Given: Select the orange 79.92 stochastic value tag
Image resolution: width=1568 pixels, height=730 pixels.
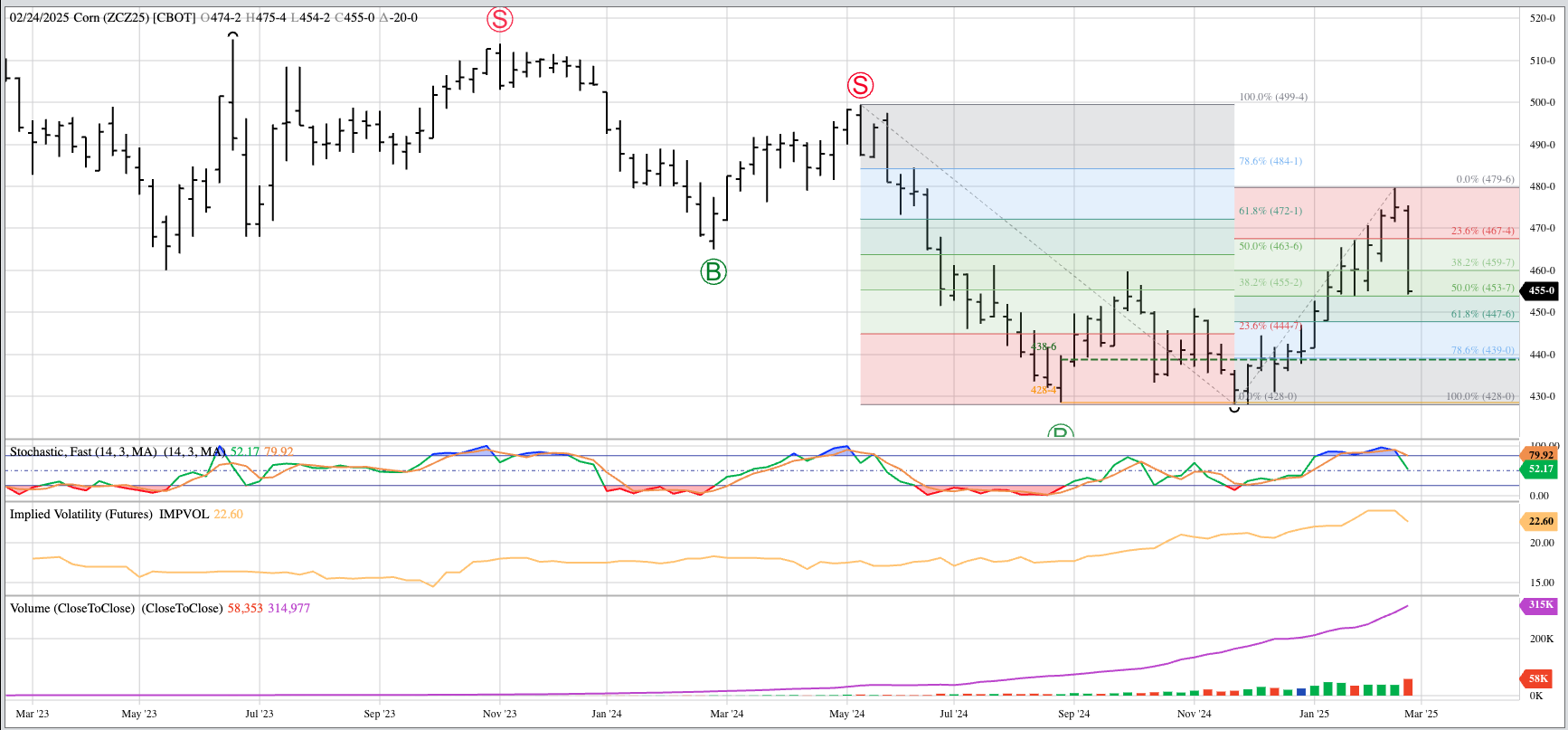Looking at the screenshot, I should pyautogui.click(x=1540, y=454).
